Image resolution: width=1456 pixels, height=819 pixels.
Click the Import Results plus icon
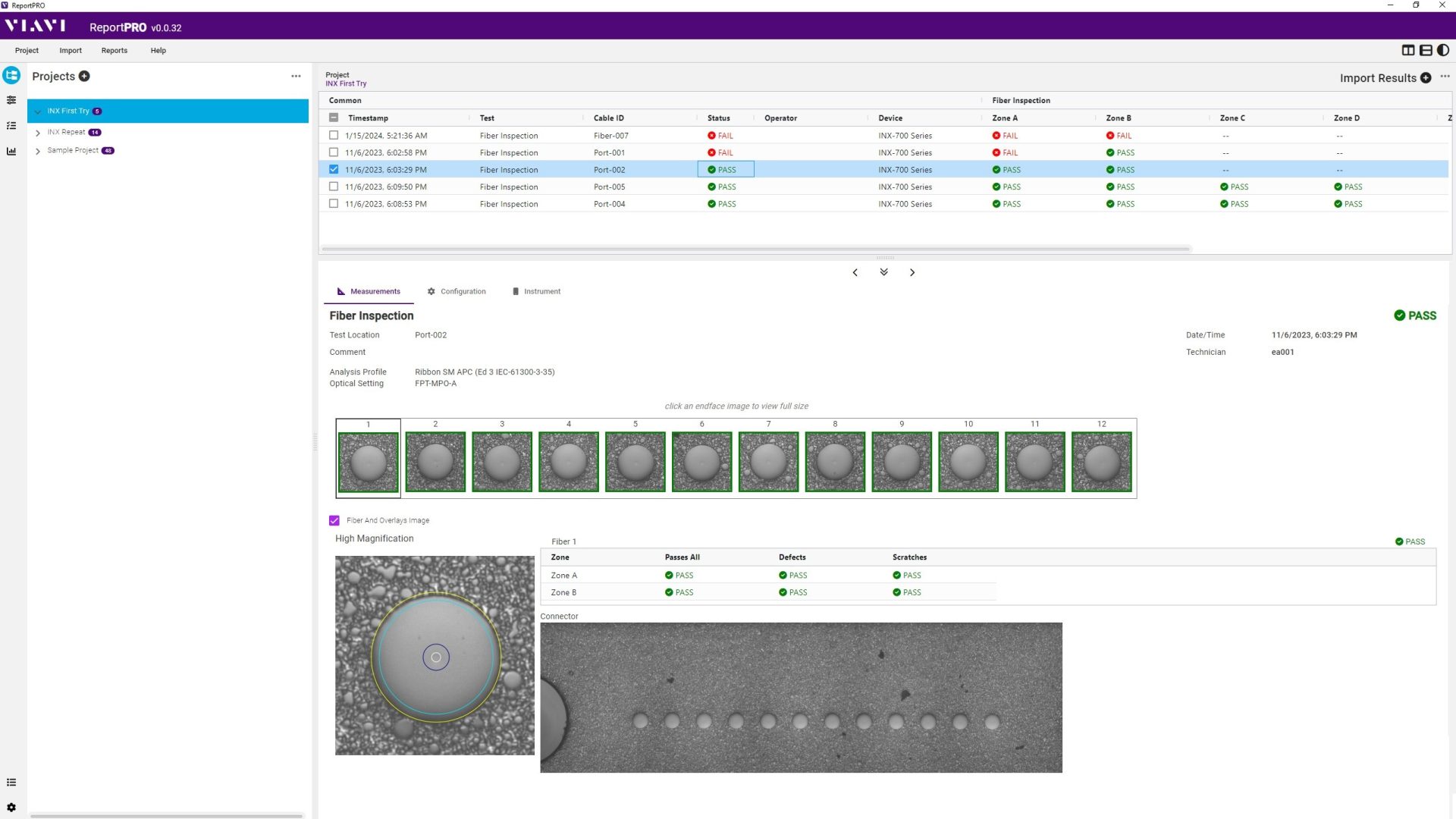coord(1426,78)
